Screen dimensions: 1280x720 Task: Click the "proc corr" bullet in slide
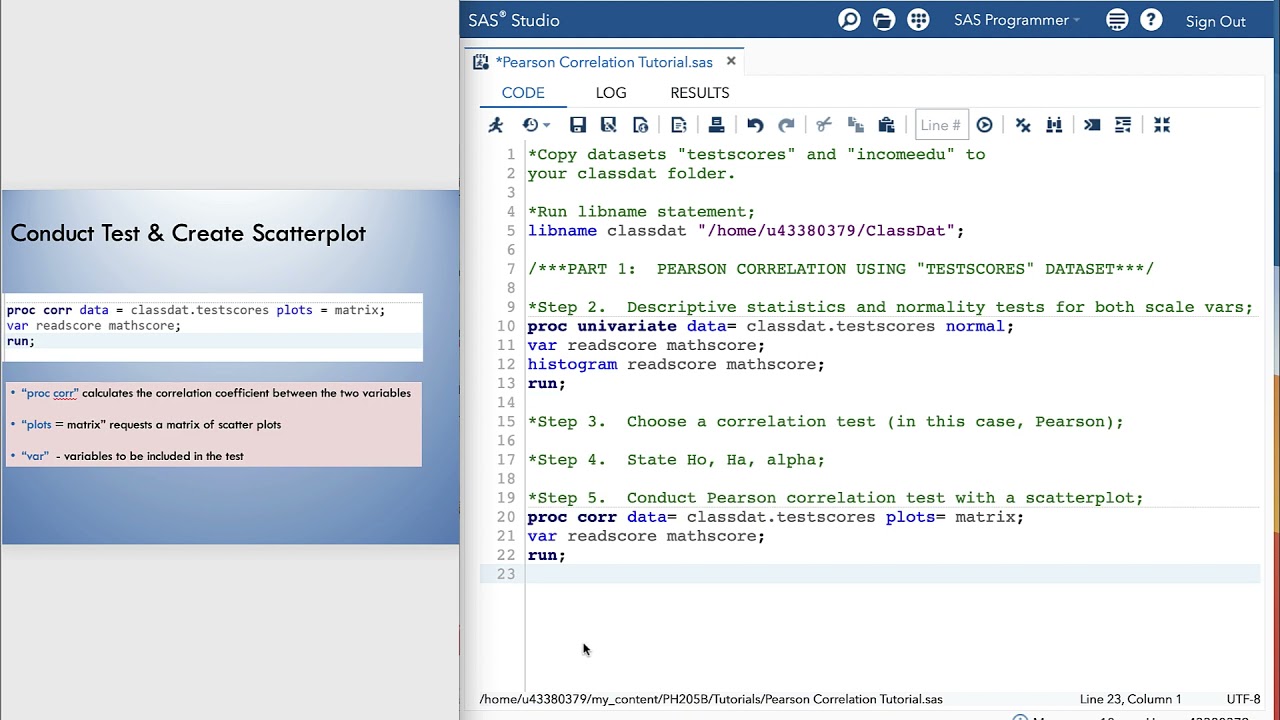click(216, 393)
